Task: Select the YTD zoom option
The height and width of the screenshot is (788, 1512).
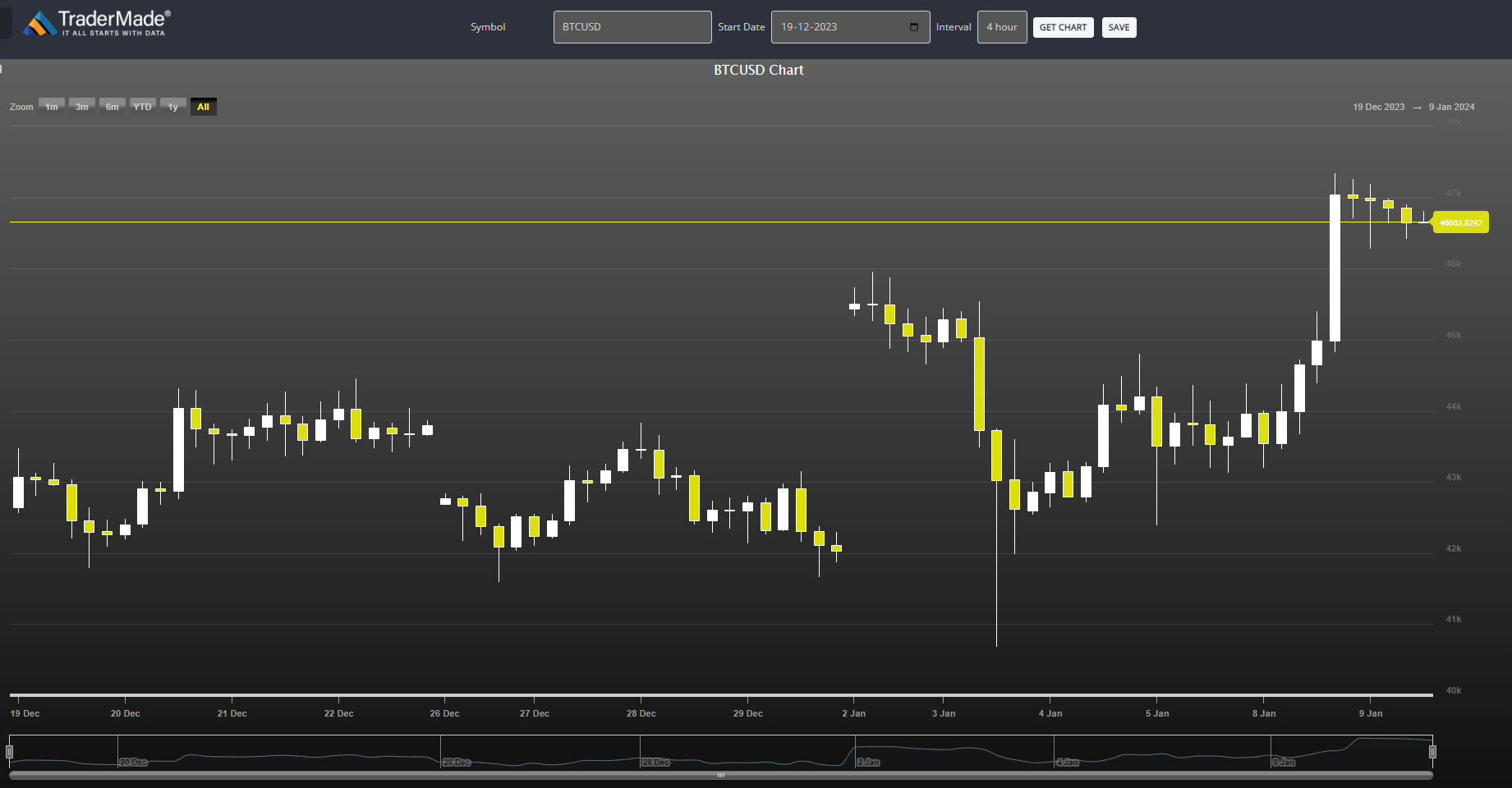Action: [143, 107]
